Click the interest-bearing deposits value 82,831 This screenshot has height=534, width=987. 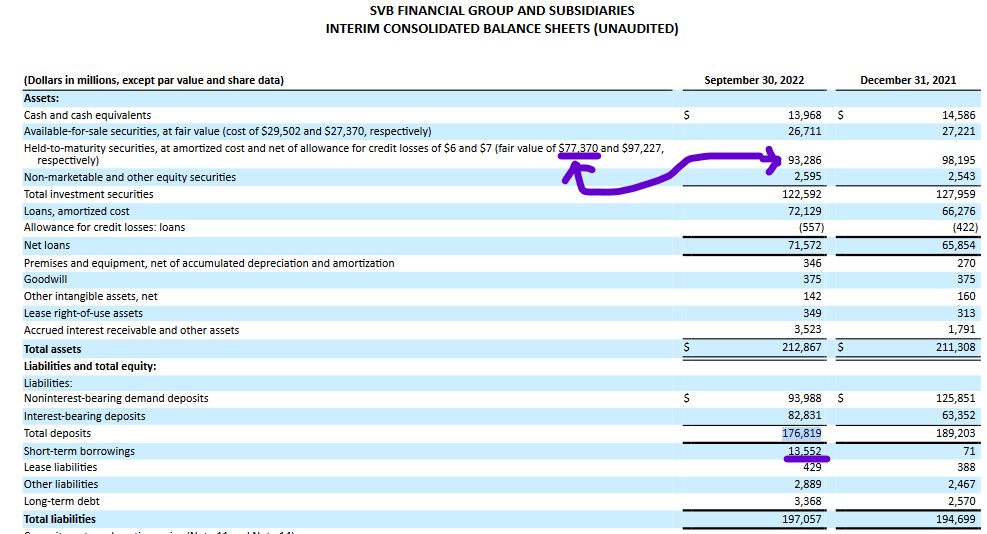coord(804,416)
